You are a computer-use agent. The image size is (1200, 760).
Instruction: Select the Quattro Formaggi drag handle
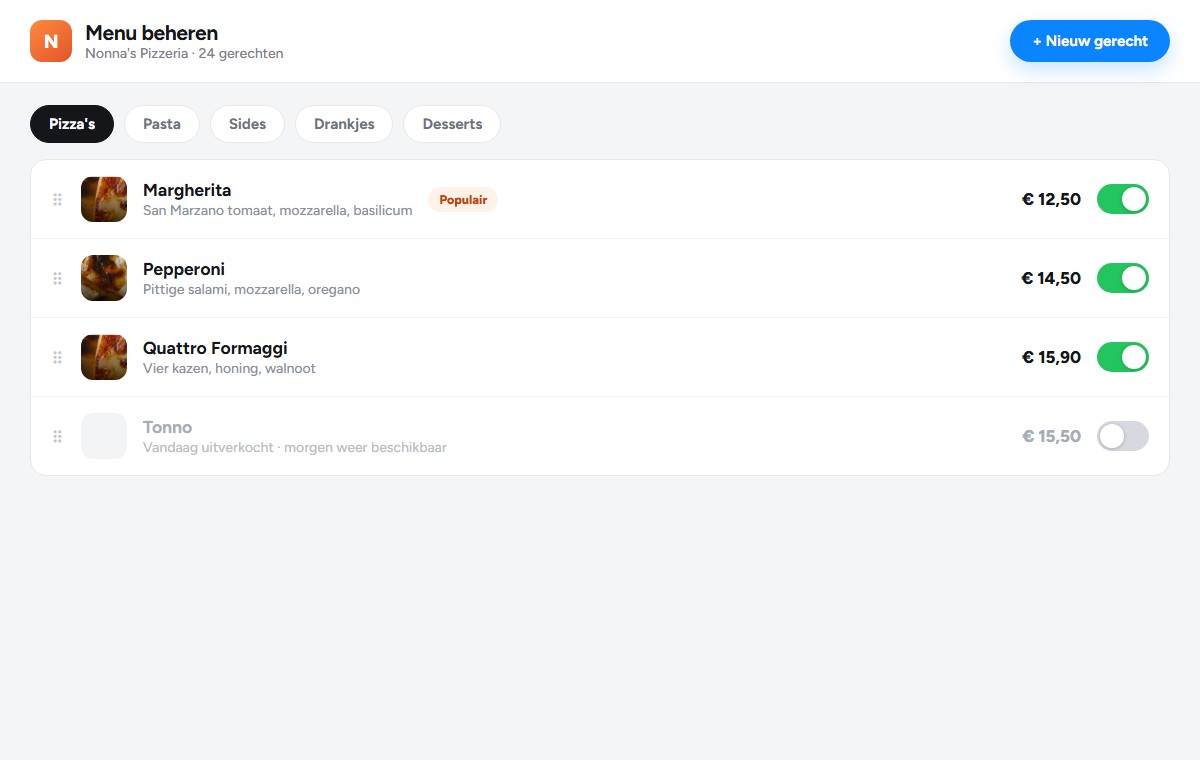coord(58,357)
